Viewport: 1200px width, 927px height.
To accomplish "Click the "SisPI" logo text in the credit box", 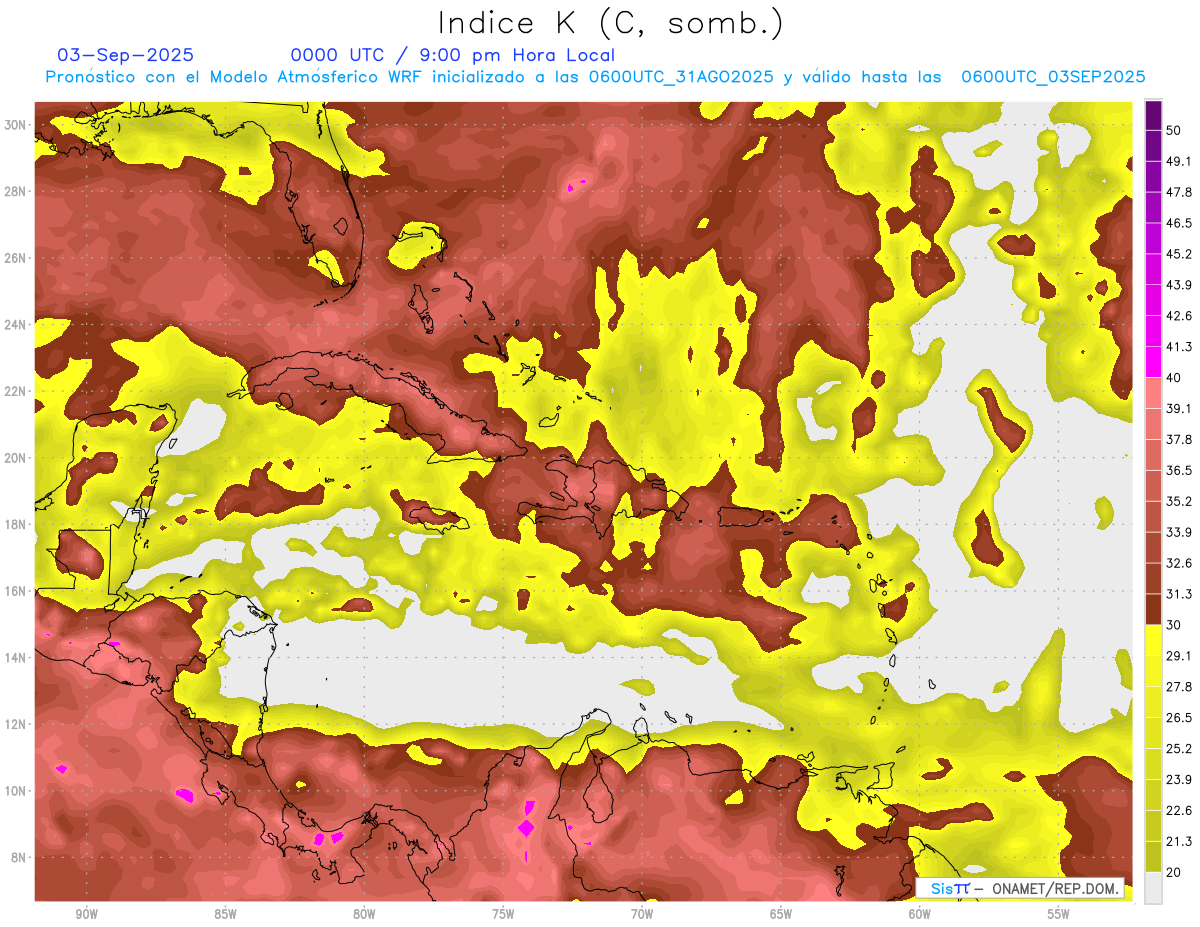I will [x=950, y=889].
